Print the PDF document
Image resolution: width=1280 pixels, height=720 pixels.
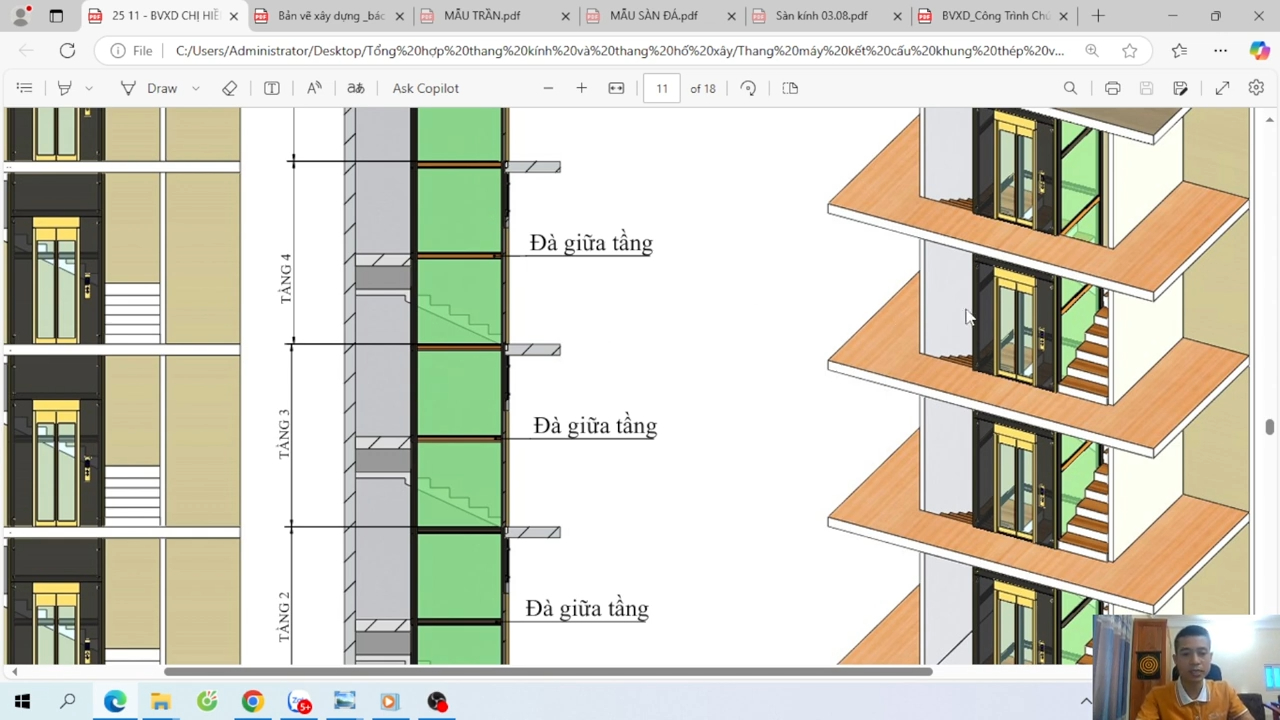coord(1112,88)
